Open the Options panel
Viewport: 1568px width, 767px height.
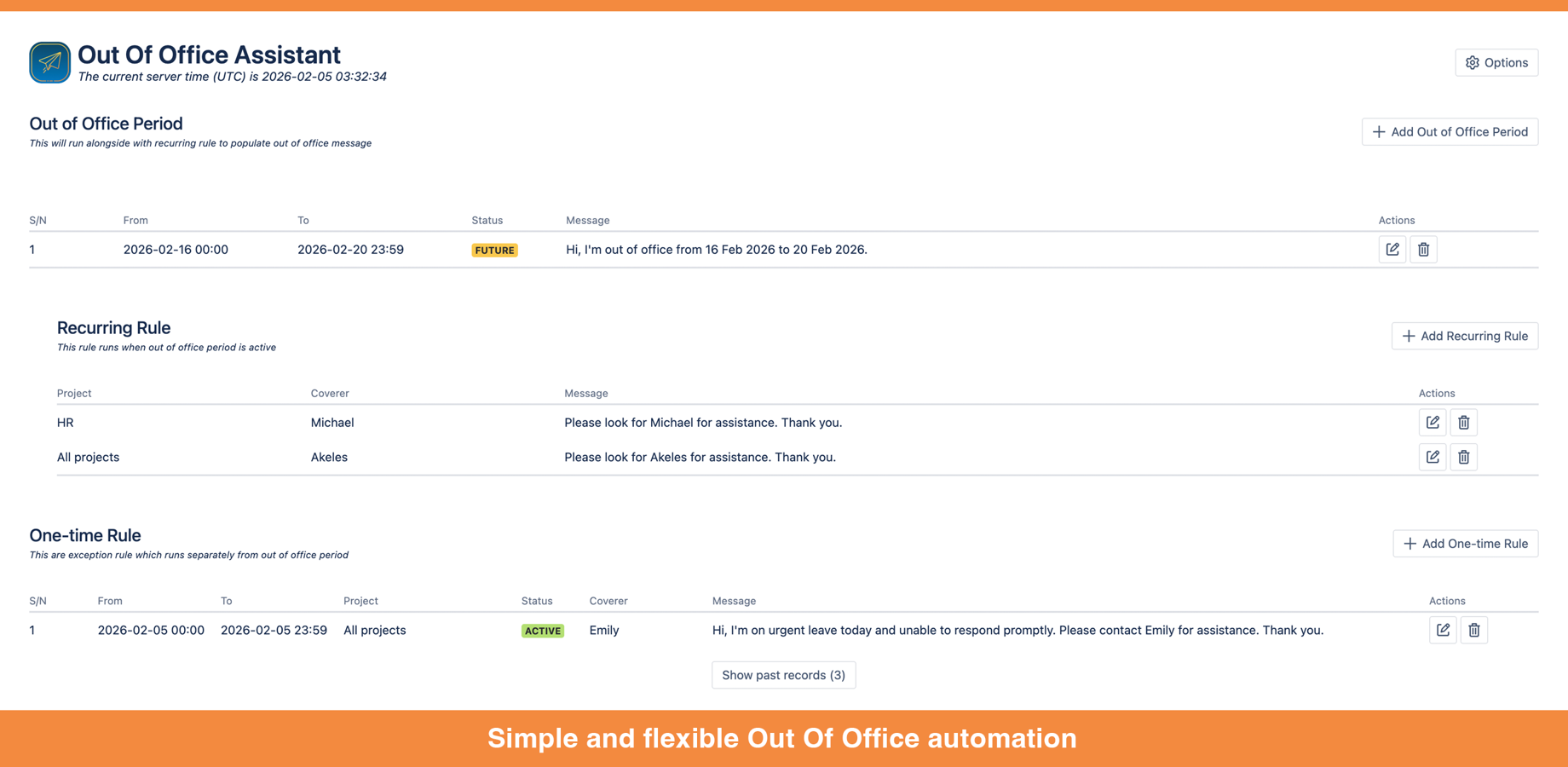pos(1496,61)
